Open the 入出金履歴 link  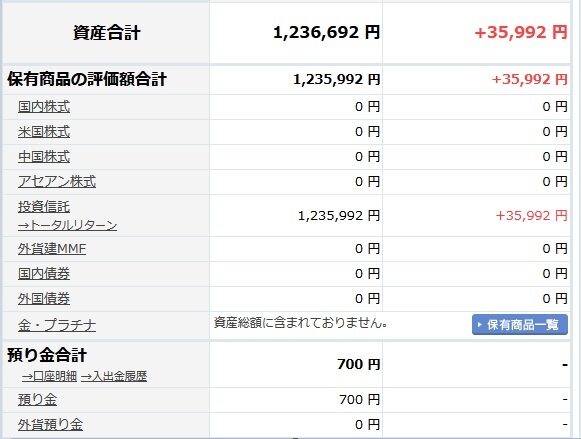point(114,376)
